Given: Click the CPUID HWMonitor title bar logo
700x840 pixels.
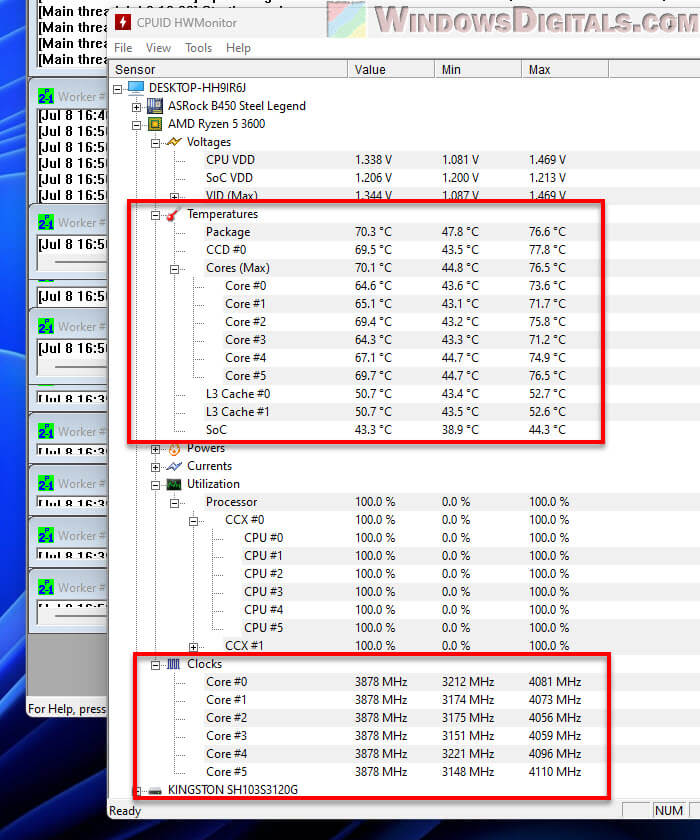Looking at the screenshot, I should tap(123, 22).
